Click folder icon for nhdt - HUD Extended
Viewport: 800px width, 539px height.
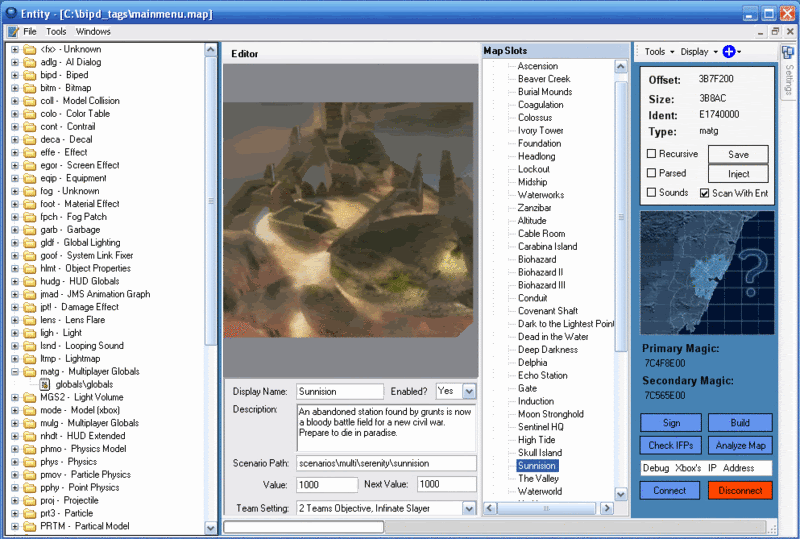pyautogui.click(x=30, y=436)
